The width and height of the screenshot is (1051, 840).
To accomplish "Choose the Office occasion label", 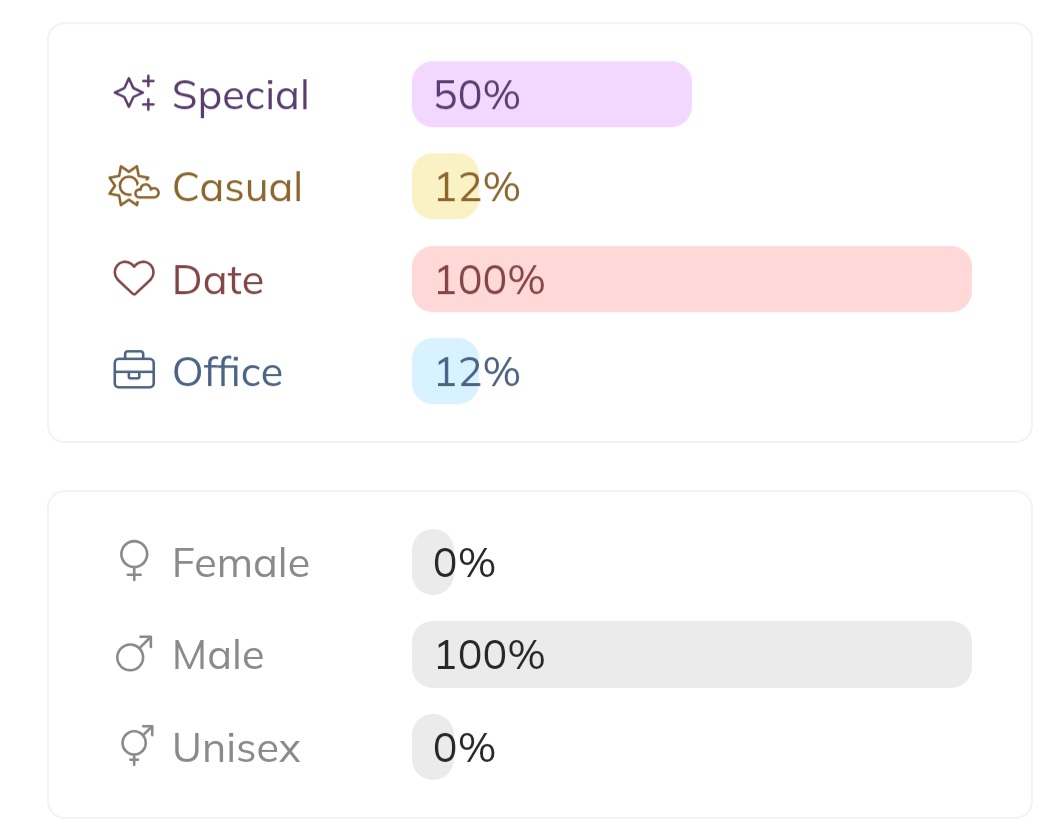I will 228,372.
